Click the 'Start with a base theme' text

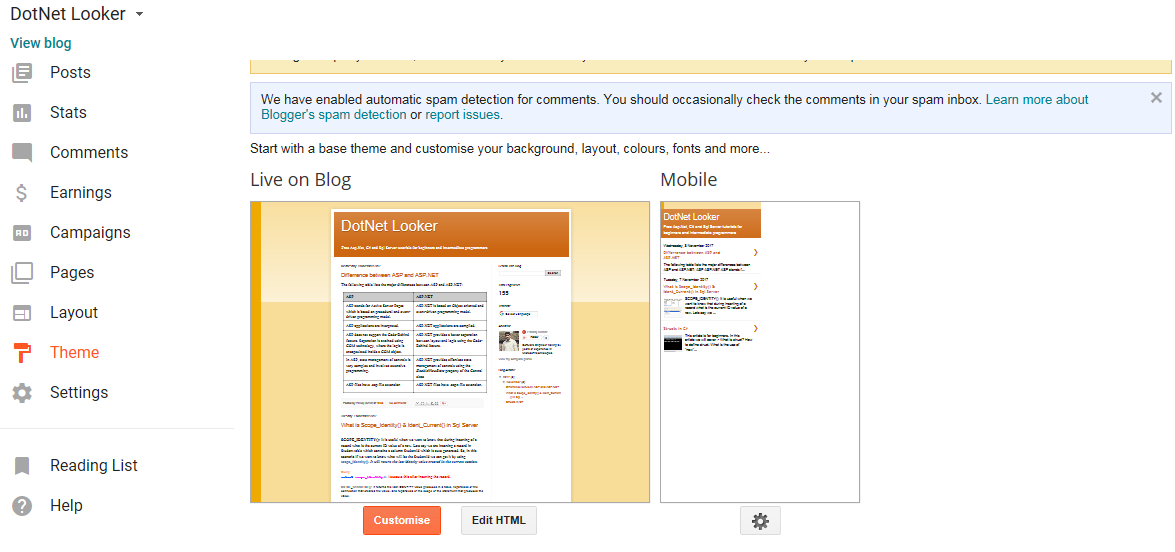coord(510,149)
